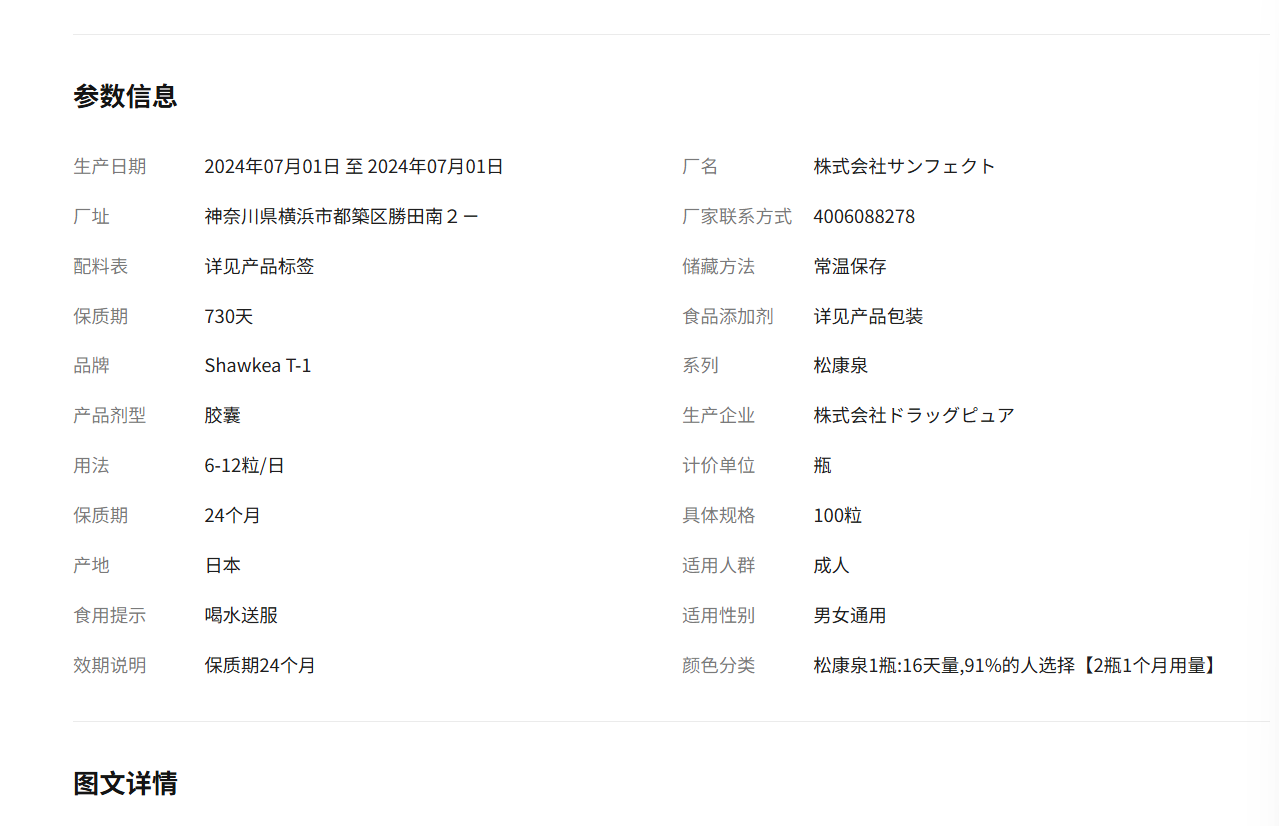Viewport: 1279px width, 826px height.
Task: Click the usage value 6-12粒/日
Action: [x=245, y=466]
